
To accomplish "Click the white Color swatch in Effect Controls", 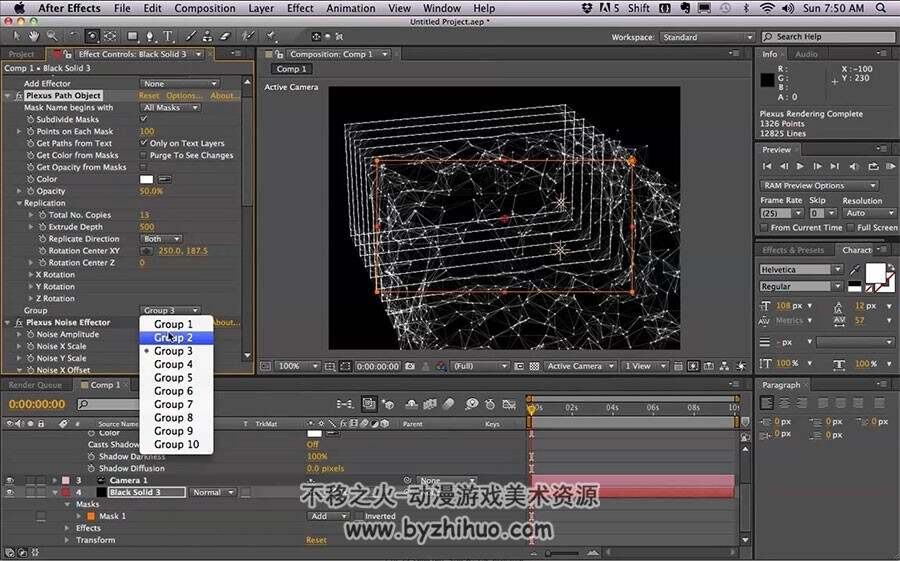I will click(146, 179).
